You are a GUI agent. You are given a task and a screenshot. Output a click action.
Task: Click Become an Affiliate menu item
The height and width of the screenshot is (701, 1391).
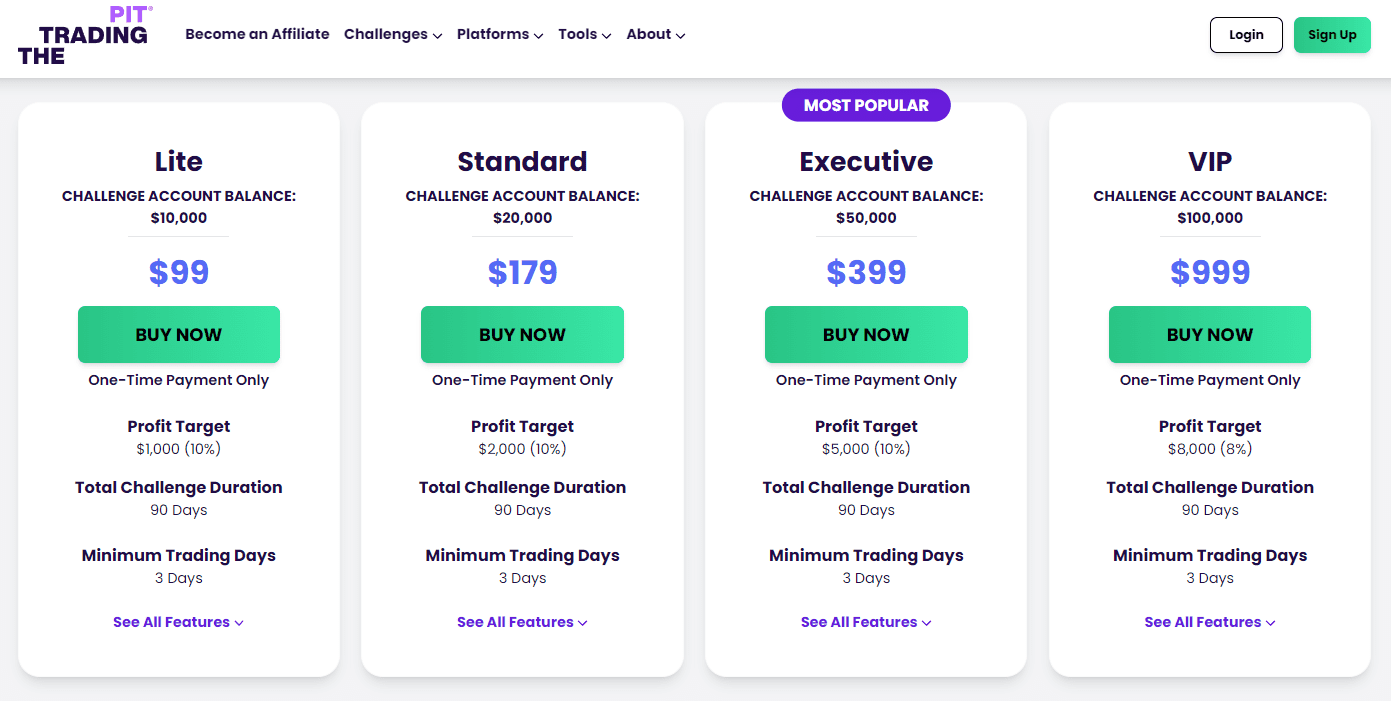tap(257, 34)
